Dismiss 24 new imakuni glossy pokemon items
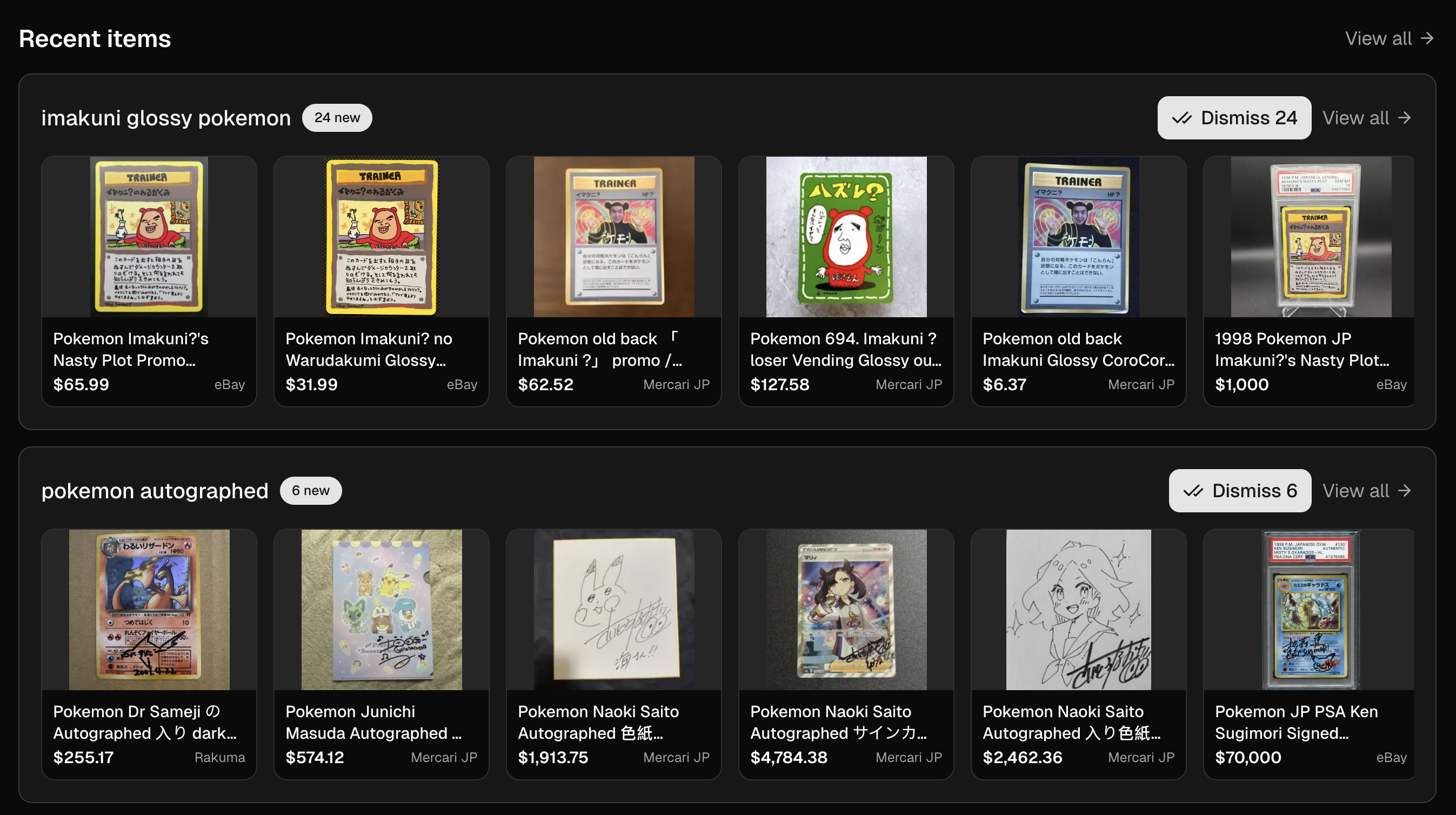This screenshot has height=815, width=1456. pos(1234,118)
